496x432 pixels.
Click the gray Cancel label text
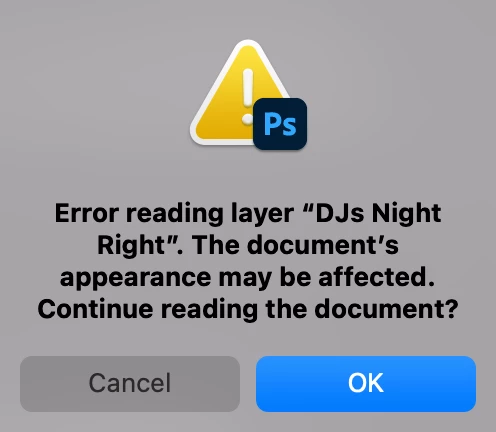tap(130, 383)
